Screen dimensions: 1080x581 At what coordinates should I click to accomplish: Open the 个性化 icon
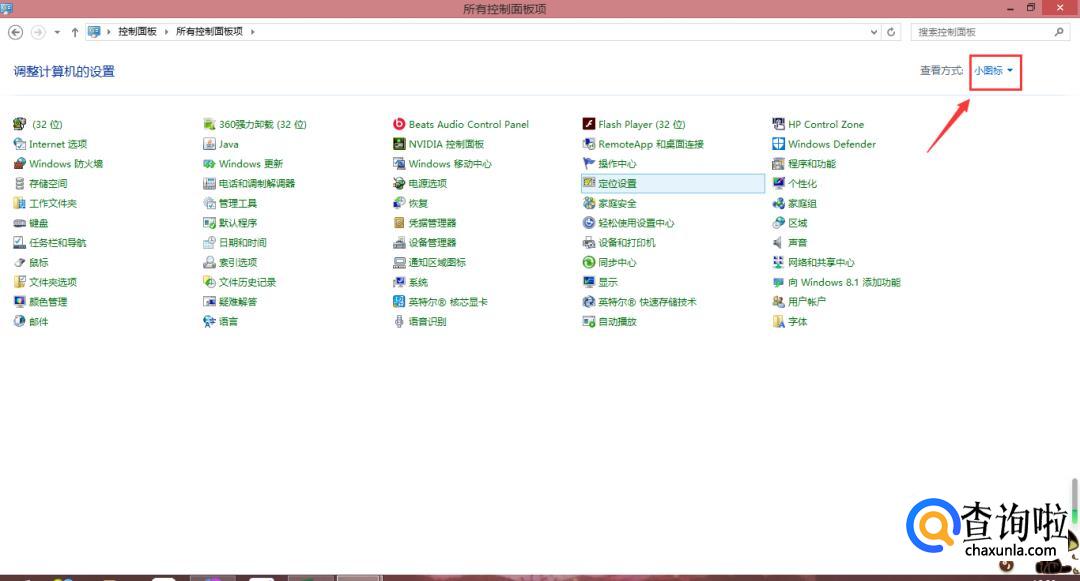point(778,183)
